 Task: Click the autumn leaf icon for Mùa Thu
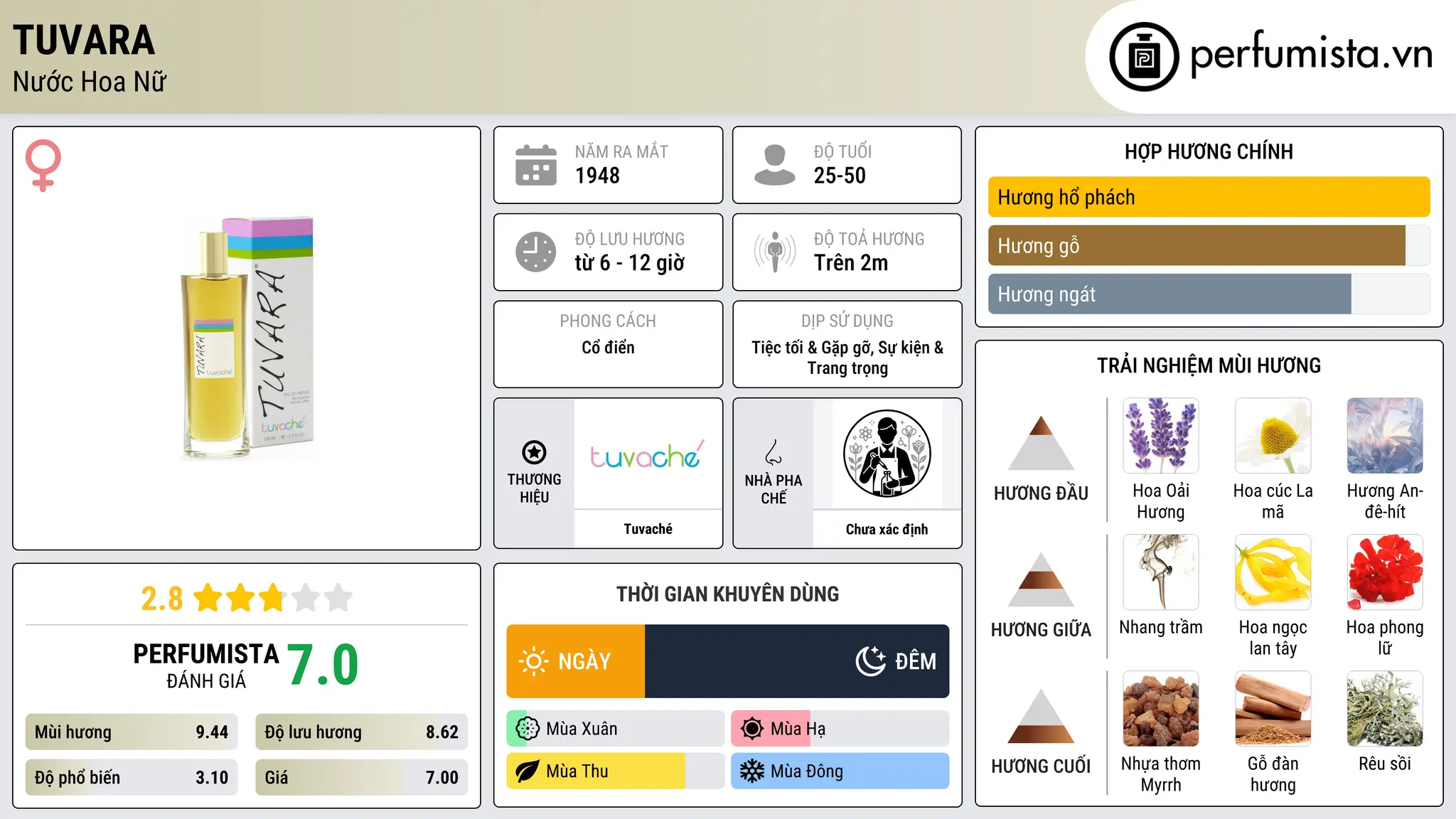coord(528,771)
